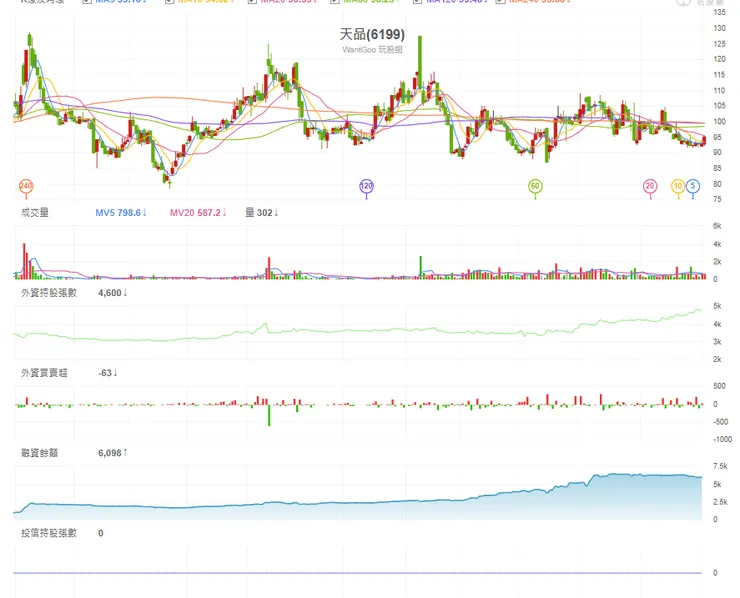The width and height of the screenshot is (740, 598).
Task: Select the pink 20 MA marker pin
Action: tap(650, 186)
